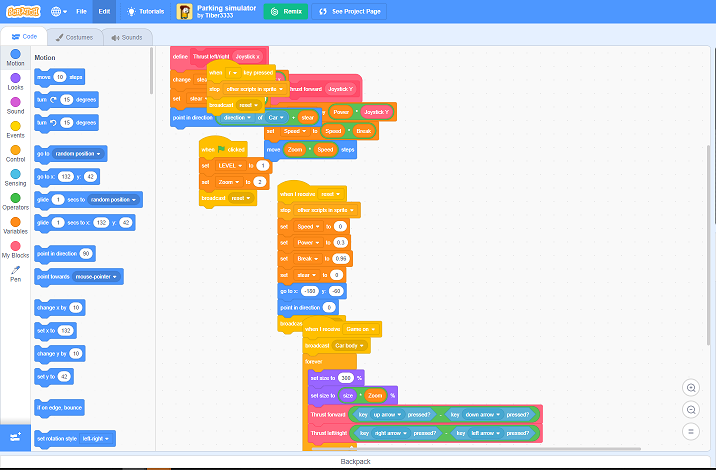Click the green Remix button

[x=285, y=11]
